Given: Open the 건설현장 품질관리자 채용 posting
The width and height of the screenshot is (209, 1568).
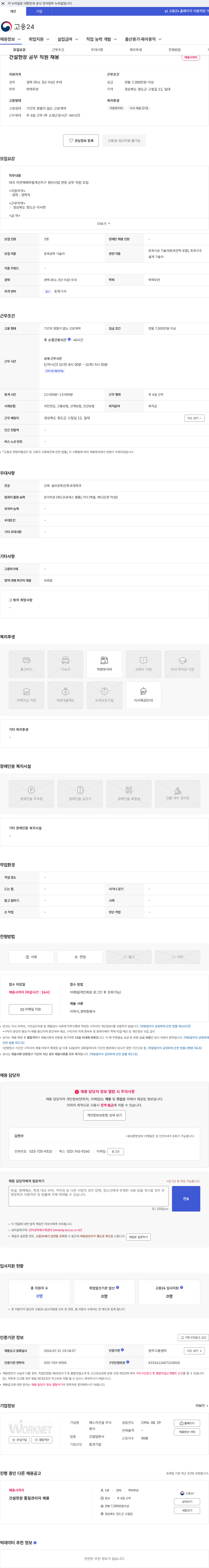Looking at the screenshot, I should [29, 1498].
